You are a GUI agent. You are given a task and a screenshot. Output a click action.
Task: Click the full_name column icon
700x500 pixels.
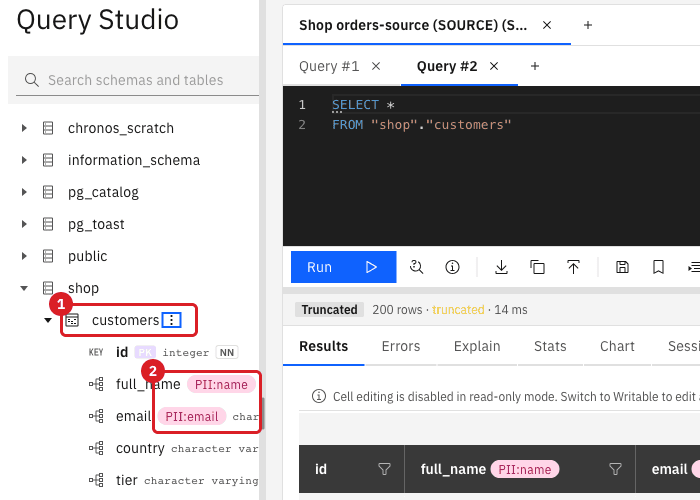pyautogui.click(x=96, y=384)
